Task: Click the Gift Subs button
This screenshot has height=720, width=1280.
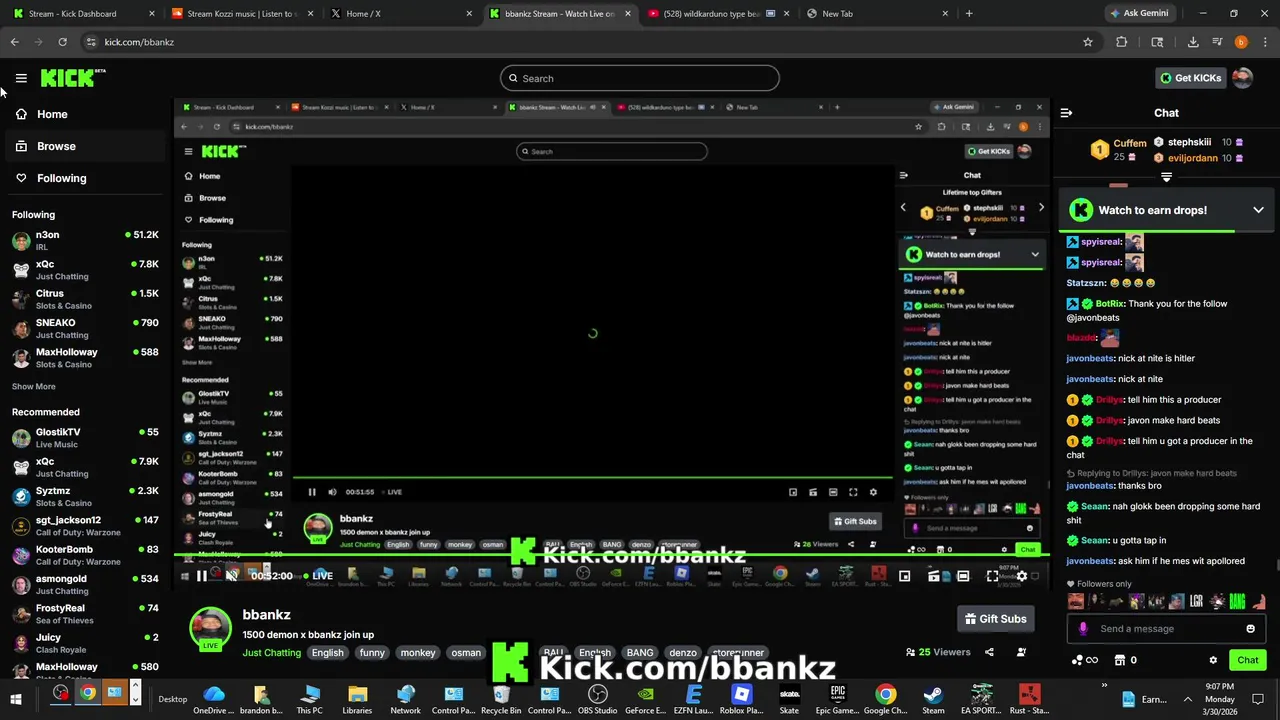Action: [995, 619]
